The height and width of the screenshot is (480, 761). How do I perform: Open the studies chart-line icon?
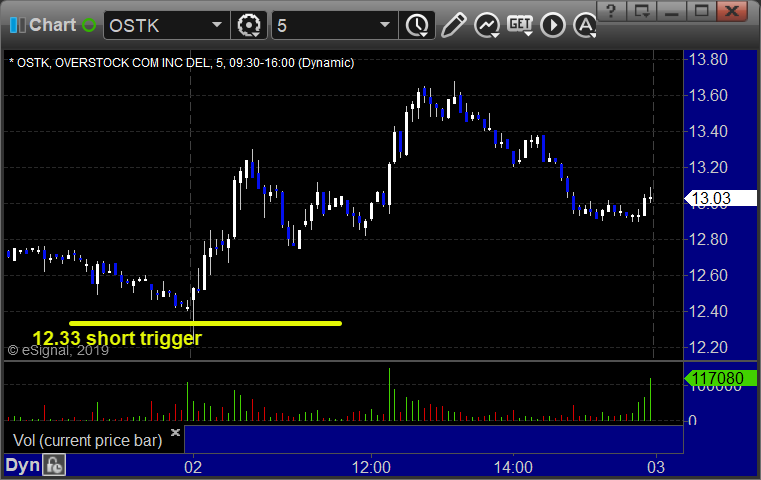pyautogui.click(x=487, y=25)
